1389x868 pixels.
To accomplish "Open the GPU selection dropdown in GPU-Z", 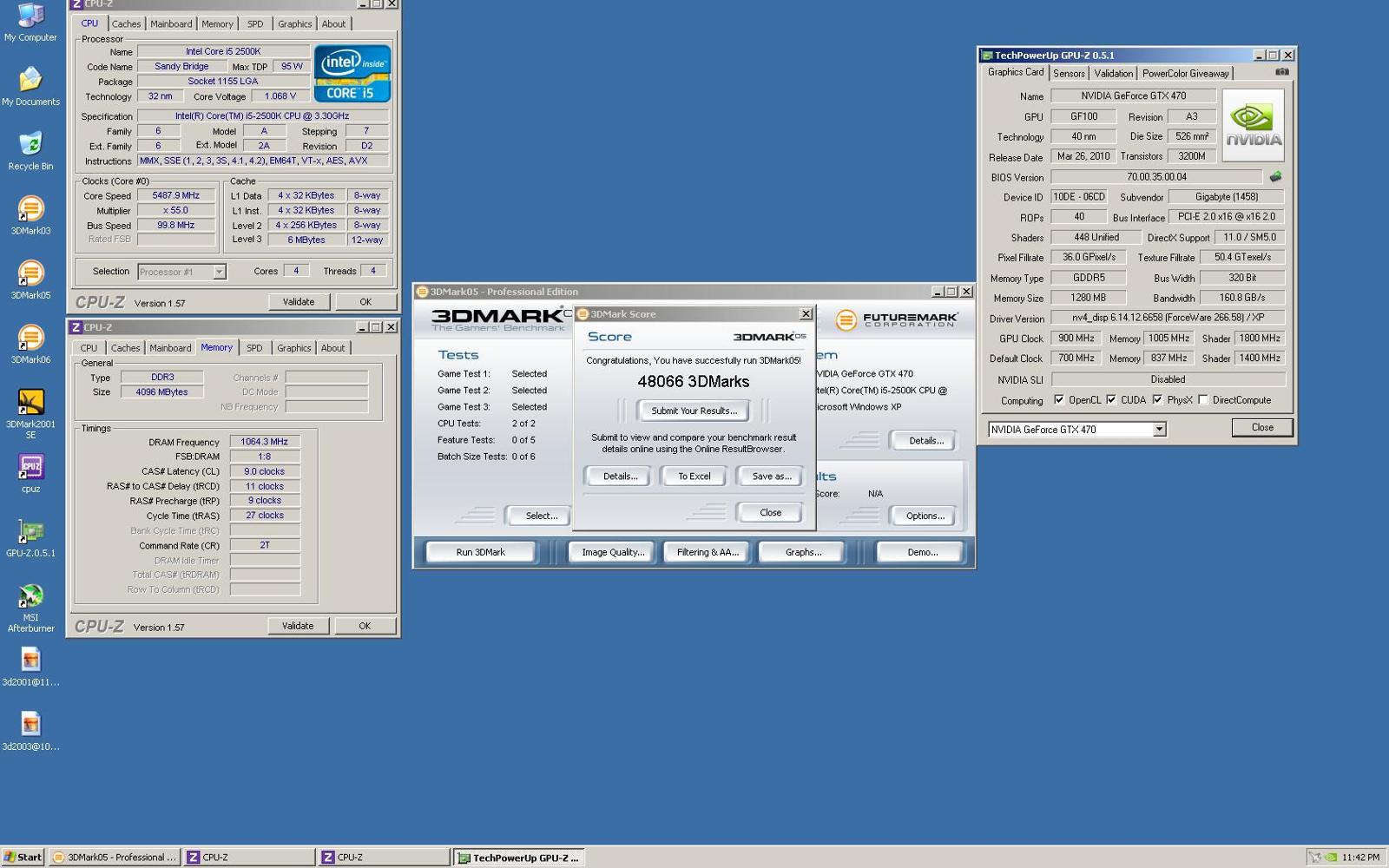I will coord(1159,429).
